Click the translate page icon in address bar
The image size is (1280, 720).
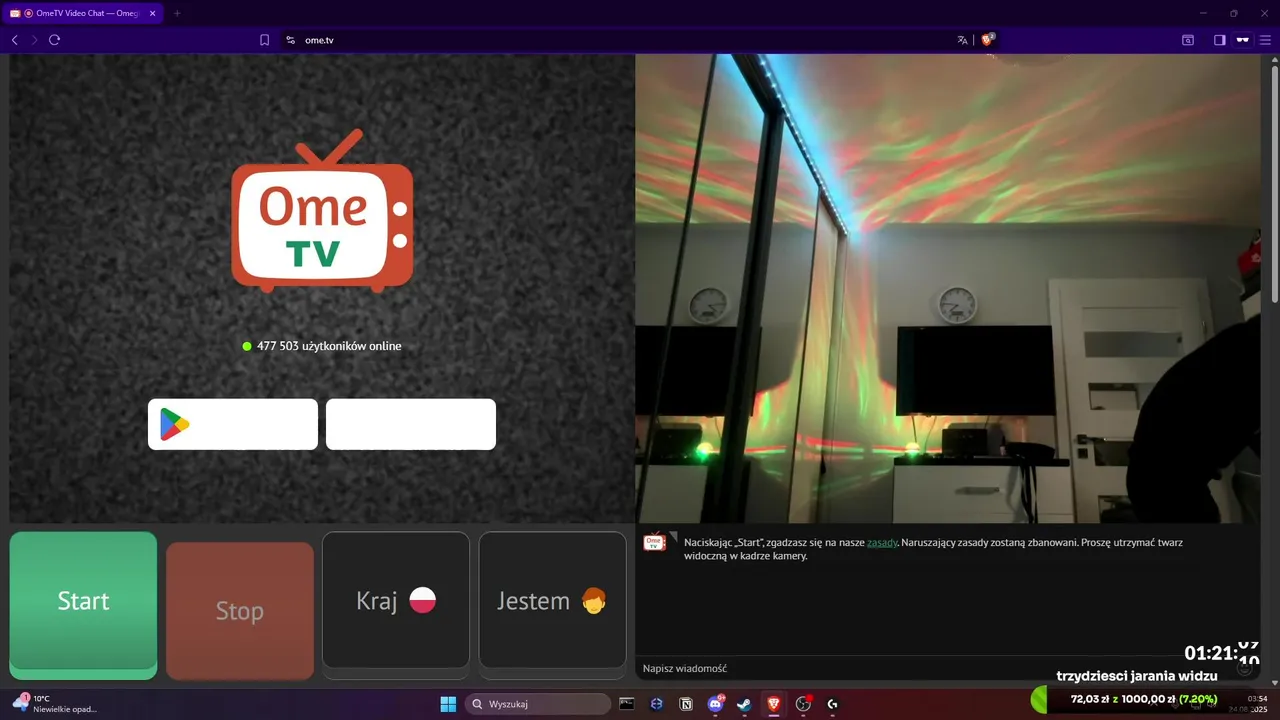(x=962, y=40)
